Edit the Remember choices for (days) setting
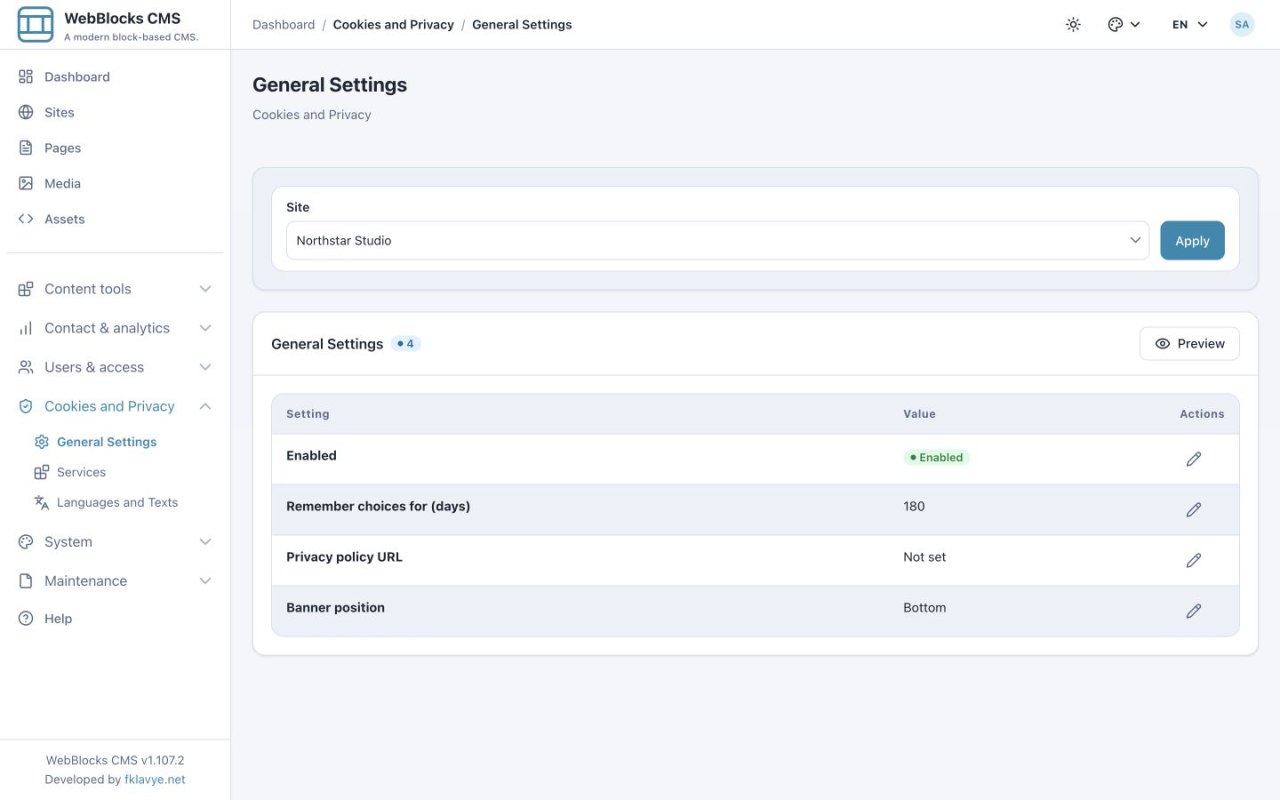Image resolution: width=1280 pixels, height=800 pixels. (1193, 510)
